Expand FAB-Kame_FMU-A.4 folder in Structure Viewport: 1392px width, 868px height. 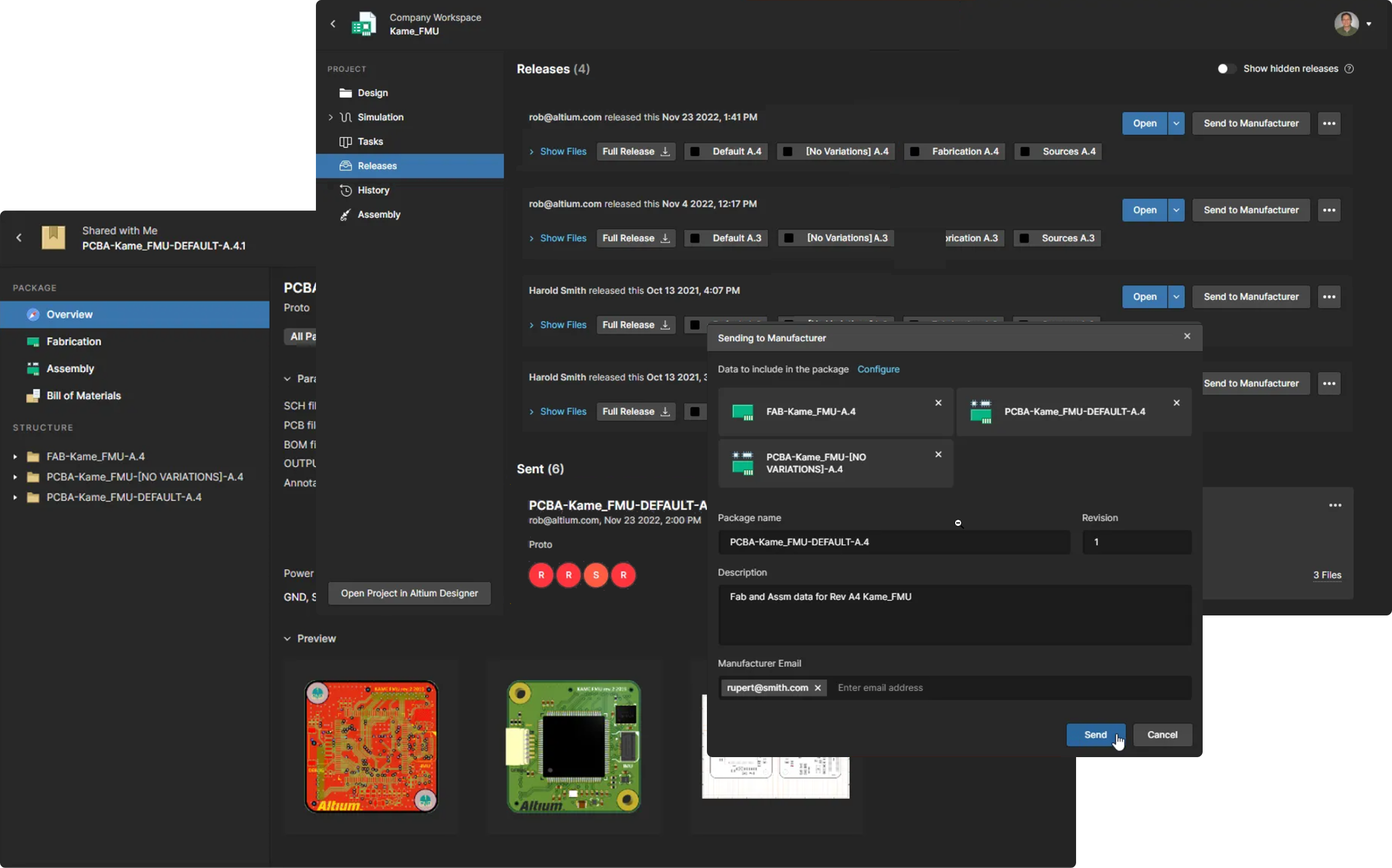[x=15, y=457]
